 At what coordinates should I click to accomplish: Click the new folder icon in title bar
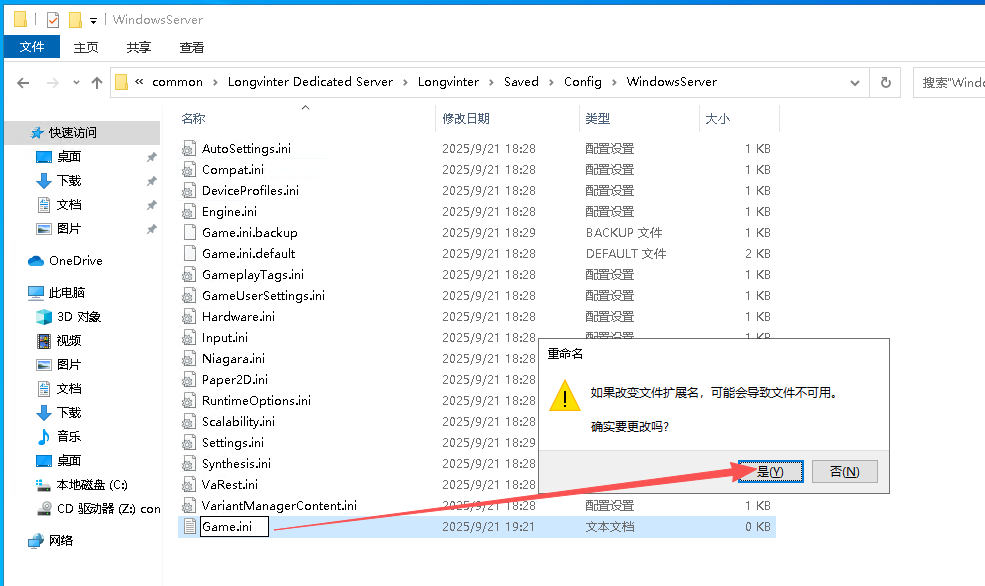(75, 20)
